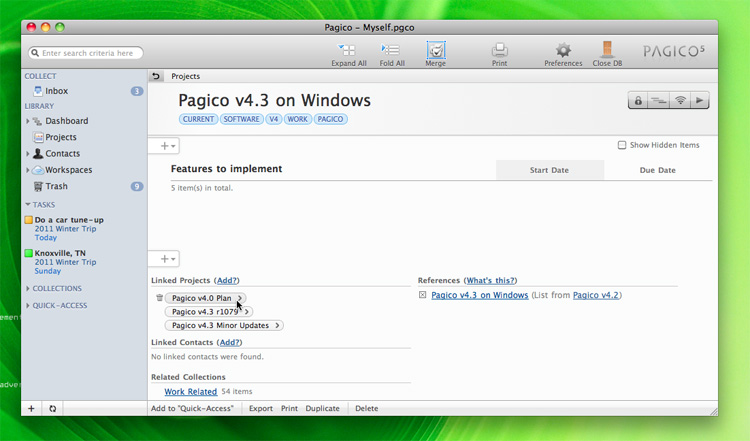Click the CURRENT tag

198,119
